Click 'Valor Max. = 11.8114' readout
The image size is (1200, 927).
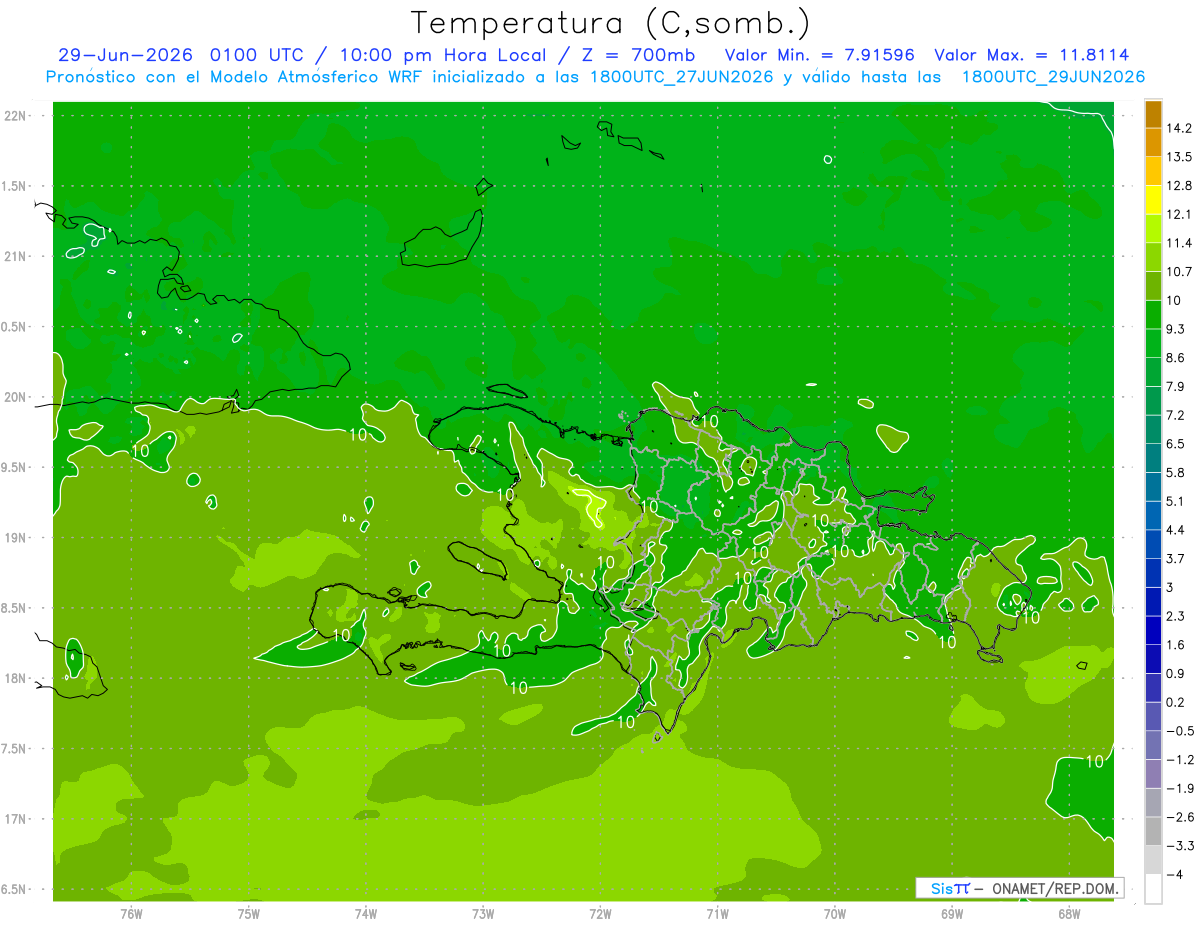pyautogui.click(x=1032, y=55)
